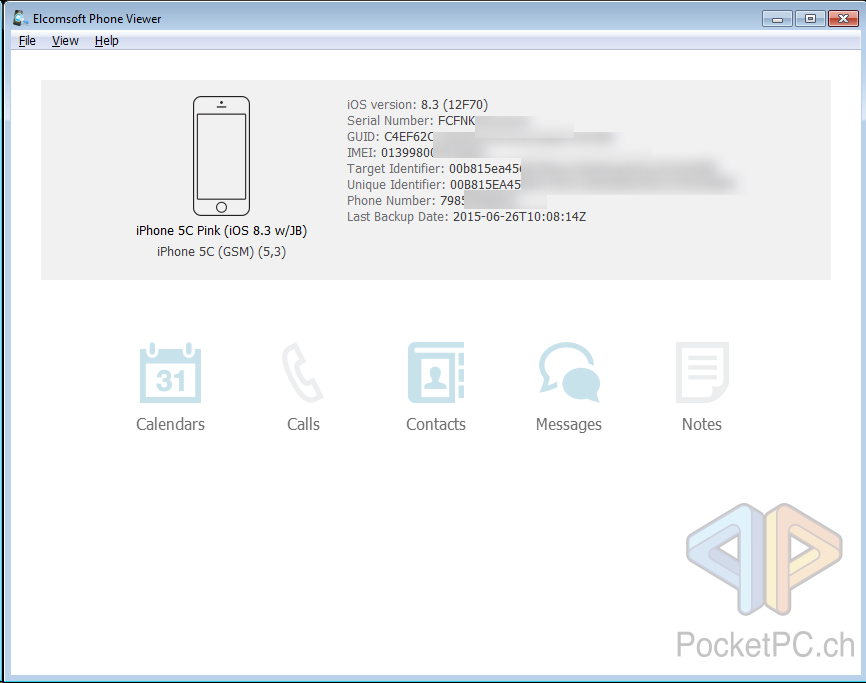This screenshot has width=866, height=683.
Task: Open the Help menu
Action: (107, 41)
